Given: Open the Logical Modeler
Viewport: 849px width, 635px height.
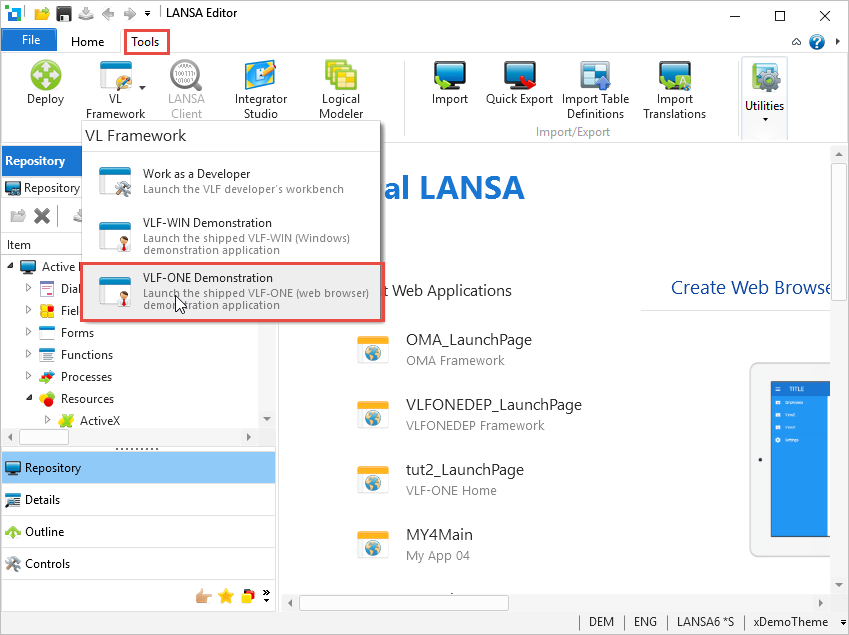Looking at the screenshot, I should pos(341,89).
